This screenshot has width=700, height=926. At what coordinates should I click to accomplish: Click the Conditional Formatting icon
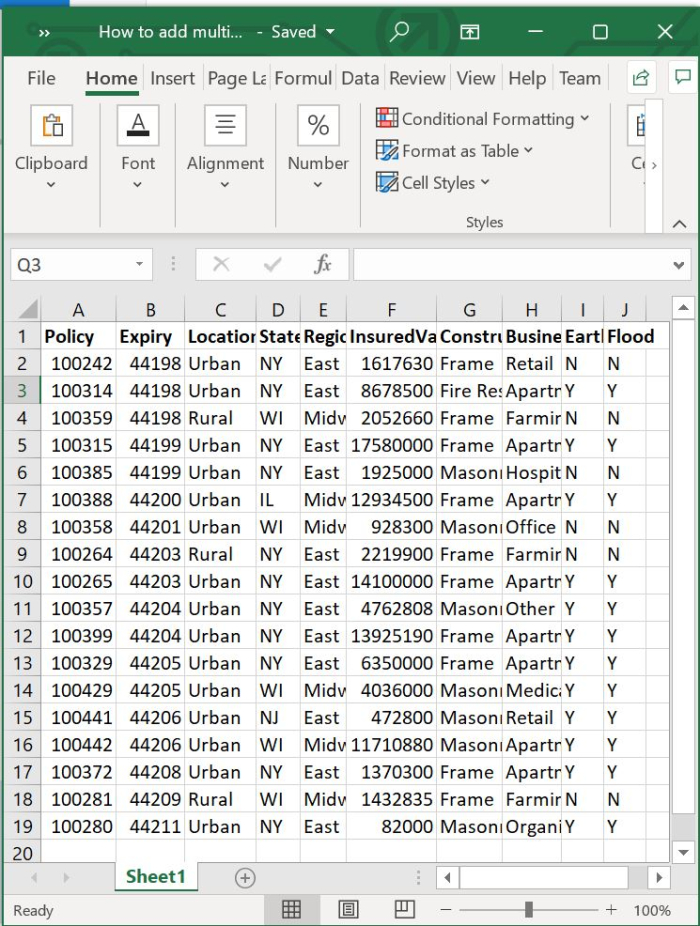coord(387,118)
